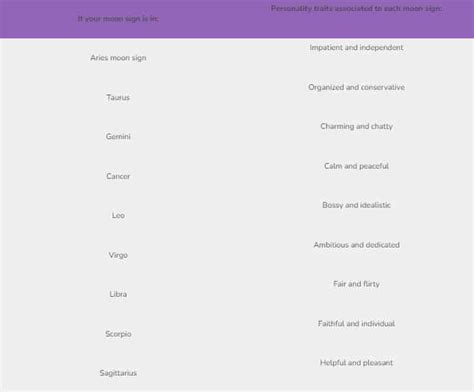Select the 'Fair and flirty' cell
This screenshot has width=474, height=392.
click(x=356, y=284)
